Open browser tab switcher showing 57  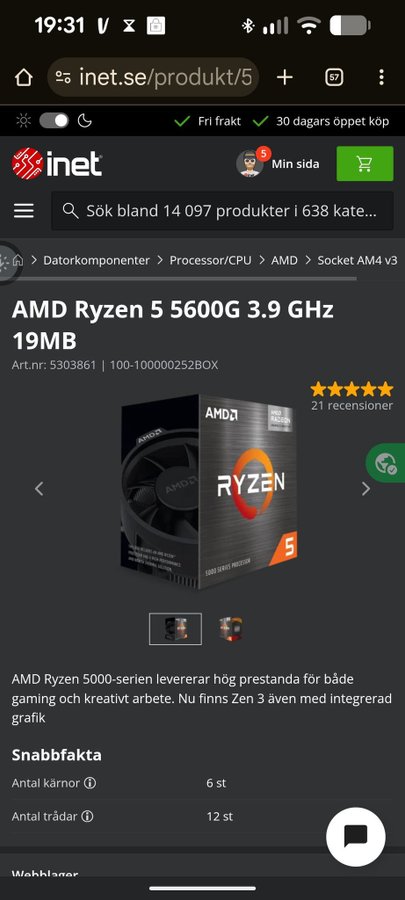pos(334,77)
